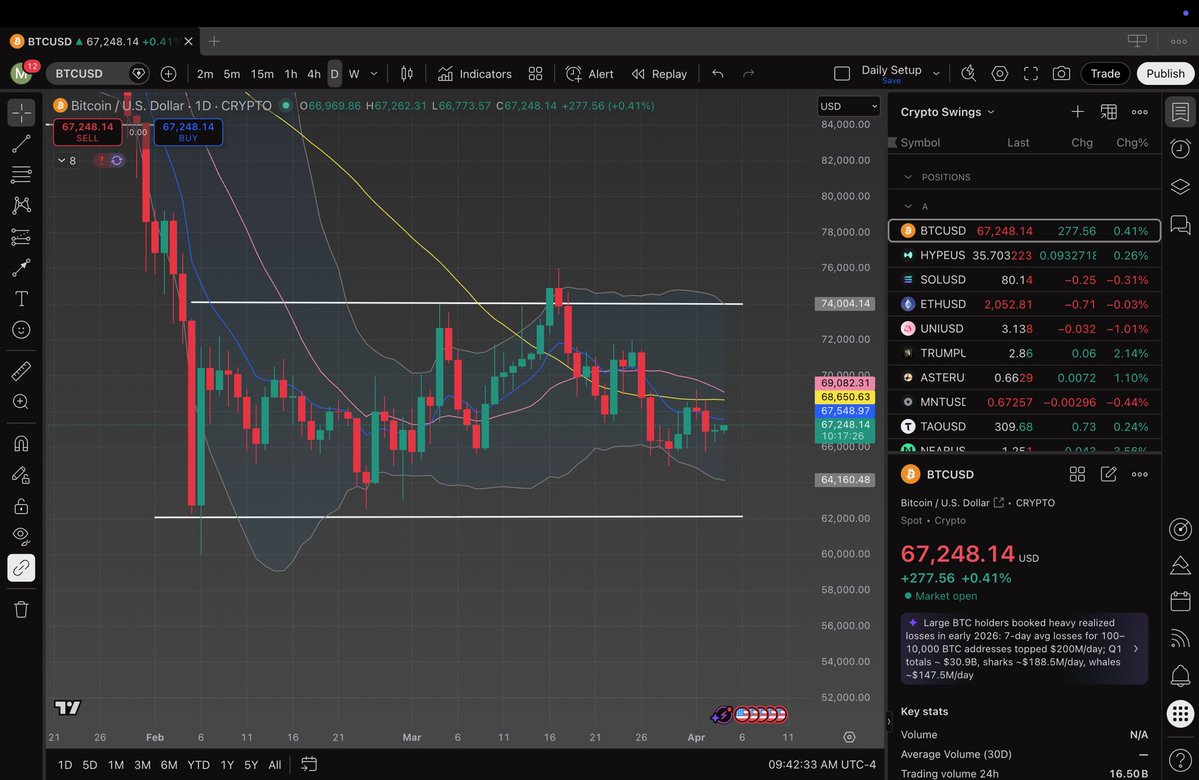Take a chart snapshot with camera icon

point(1061,74)
